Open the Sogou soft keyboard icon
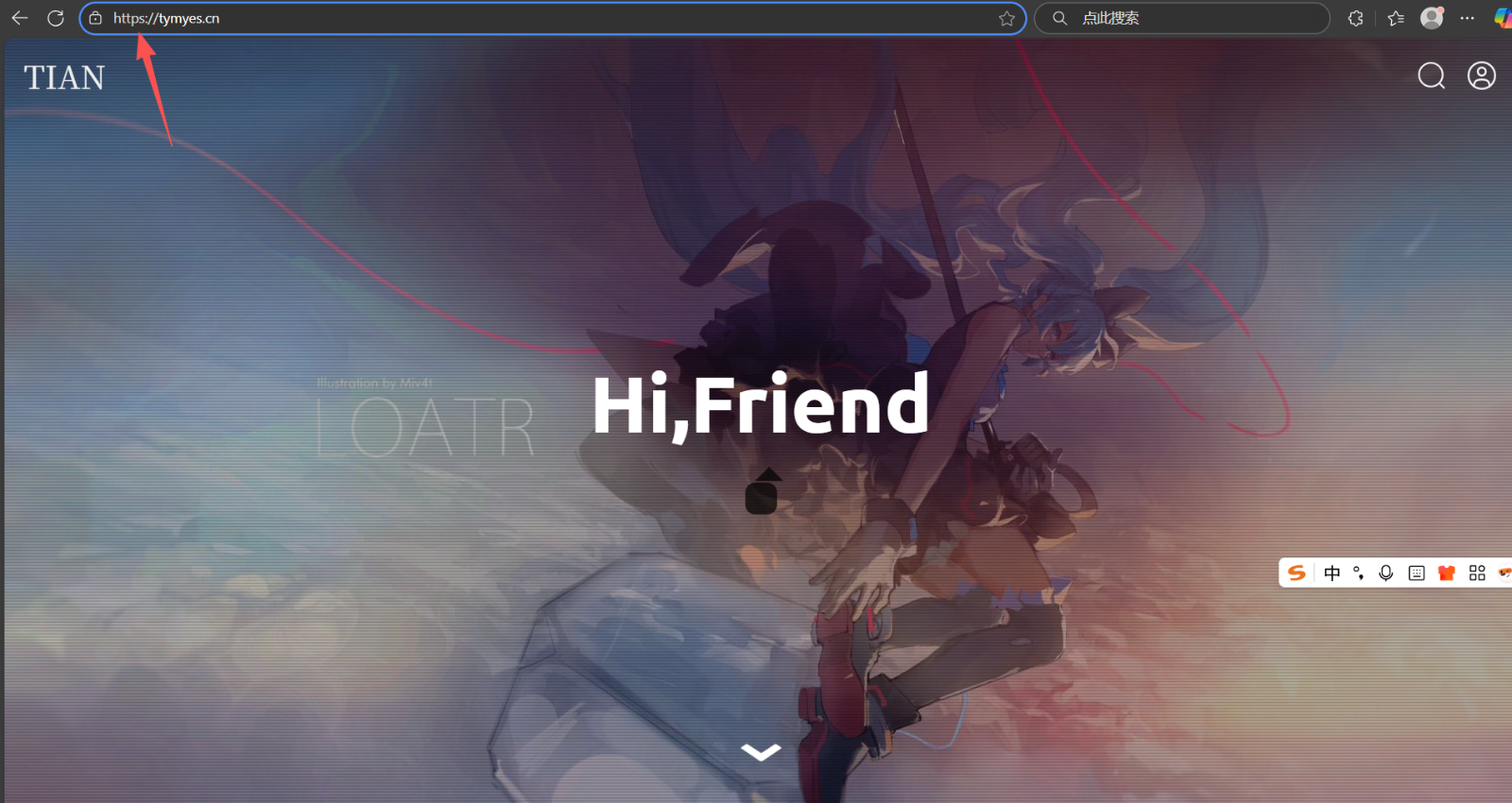 1417,572
